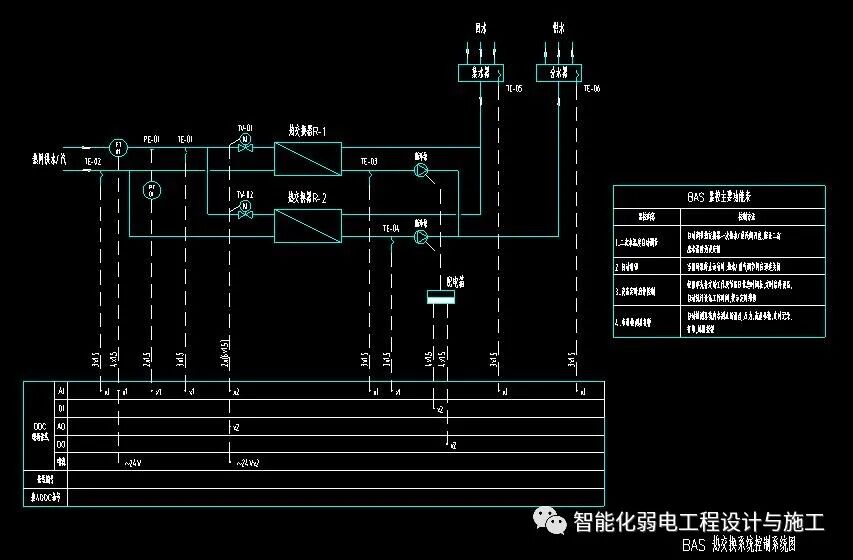Viewport: 853px width, 560px height.
Task: Click the TE-05 label
Action: click(514, 88)
